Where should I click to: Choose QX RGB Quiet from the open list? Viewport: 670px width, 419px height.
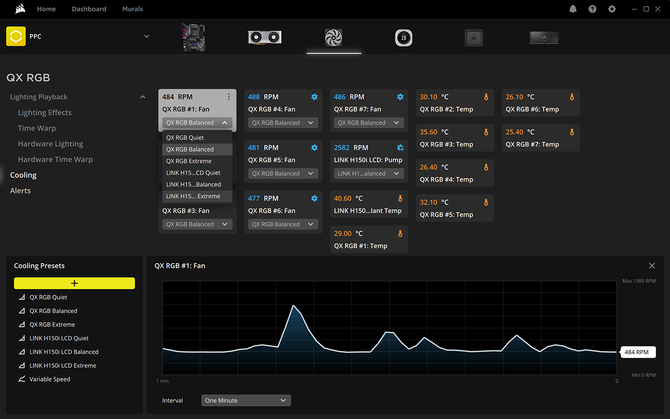point(197,138)
